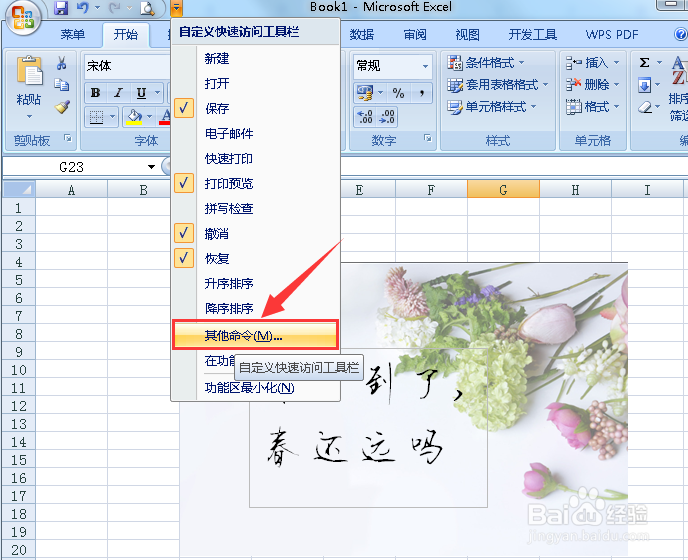Click 删除 delete cells button
688x560 pixels.
pos(592,85)
